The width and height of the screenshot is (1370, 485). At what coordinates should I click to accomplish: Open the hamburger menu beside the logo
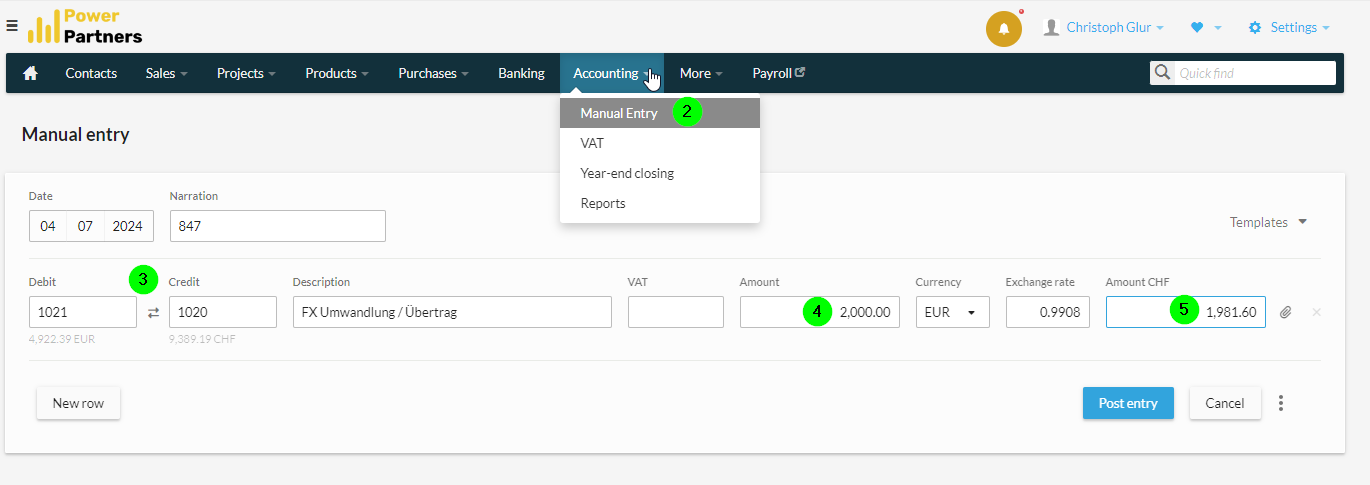pyautogui.click(x=12, y=25)
